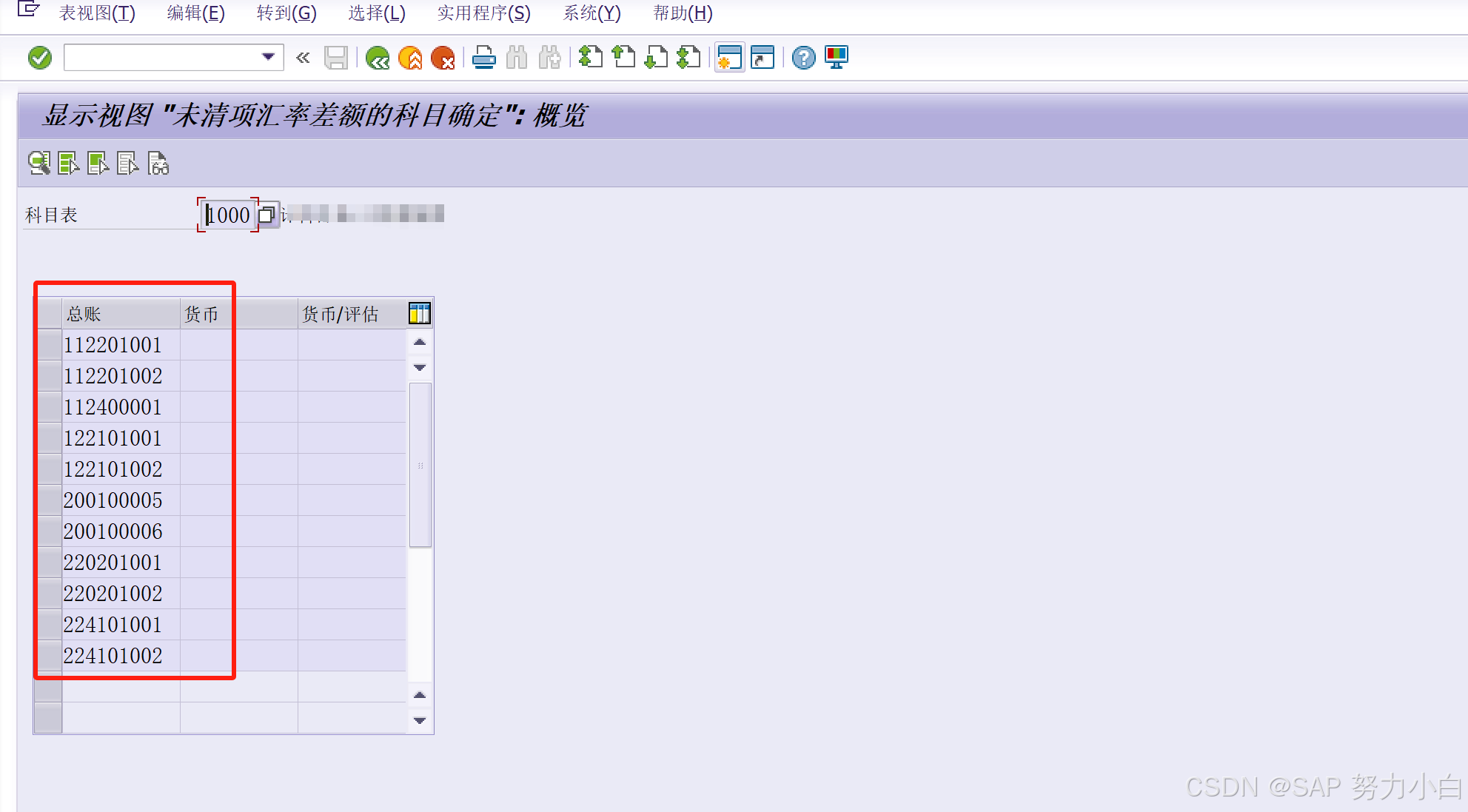Click the Customize Local Layout monitor icon
Screen dimensions: 1468x812
click(x=837, y=58)
